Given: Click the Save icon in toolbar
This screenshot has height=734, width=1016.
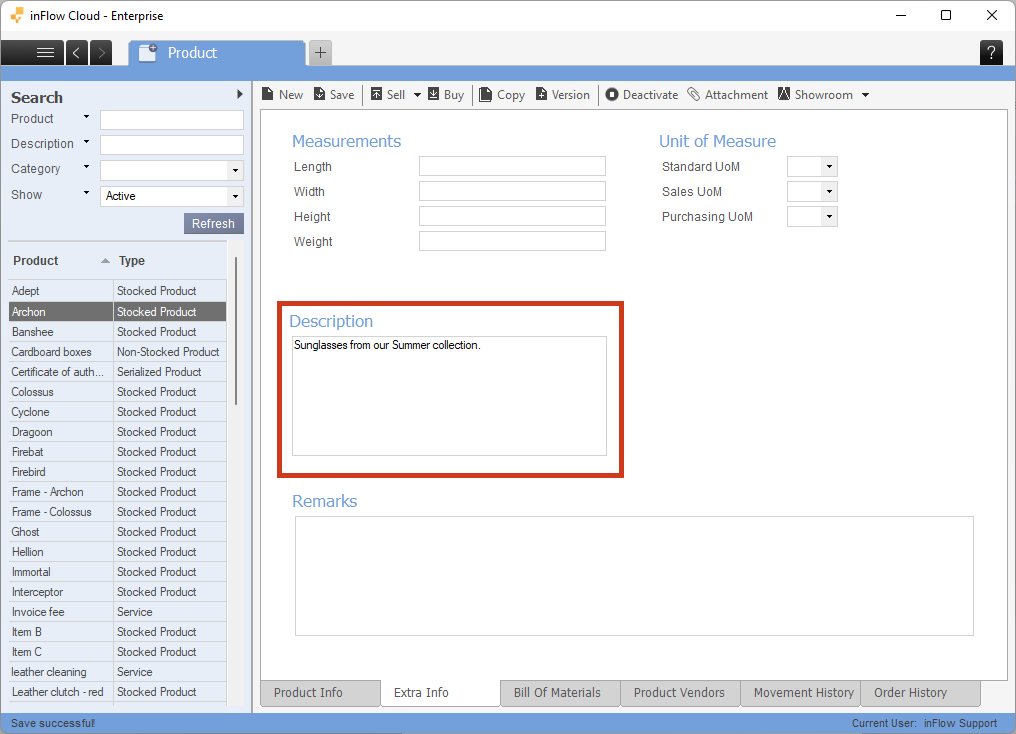Looking at the screenshot, I should (320, 95).
